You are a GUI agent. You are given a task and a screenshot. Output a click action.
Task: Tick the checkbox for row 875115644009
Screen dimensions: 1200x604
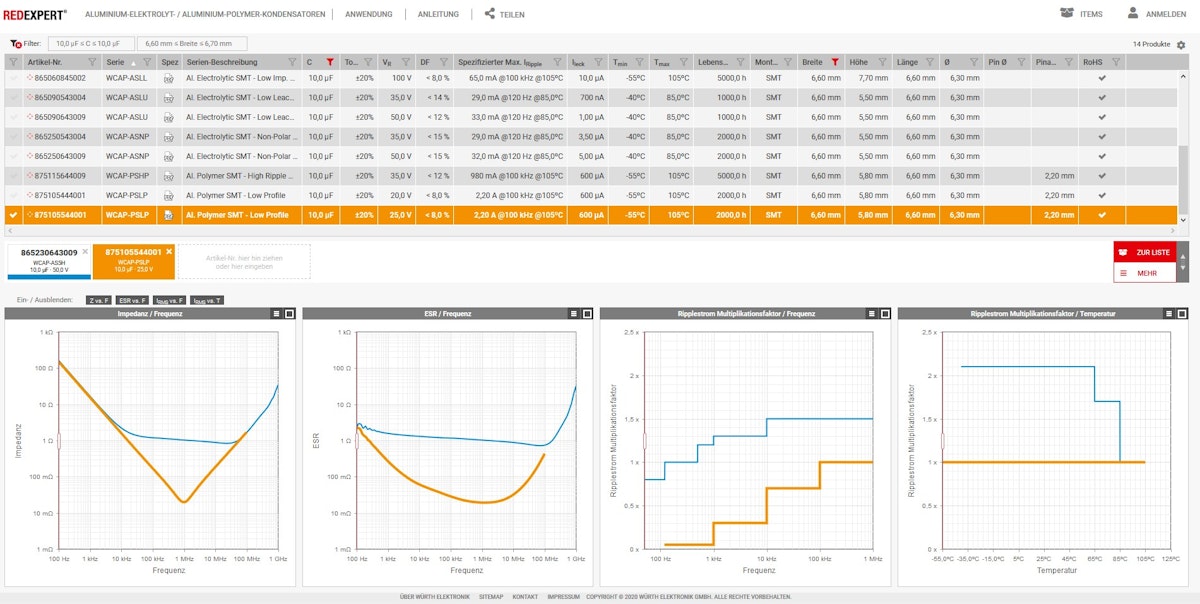(x=13, y=176)
